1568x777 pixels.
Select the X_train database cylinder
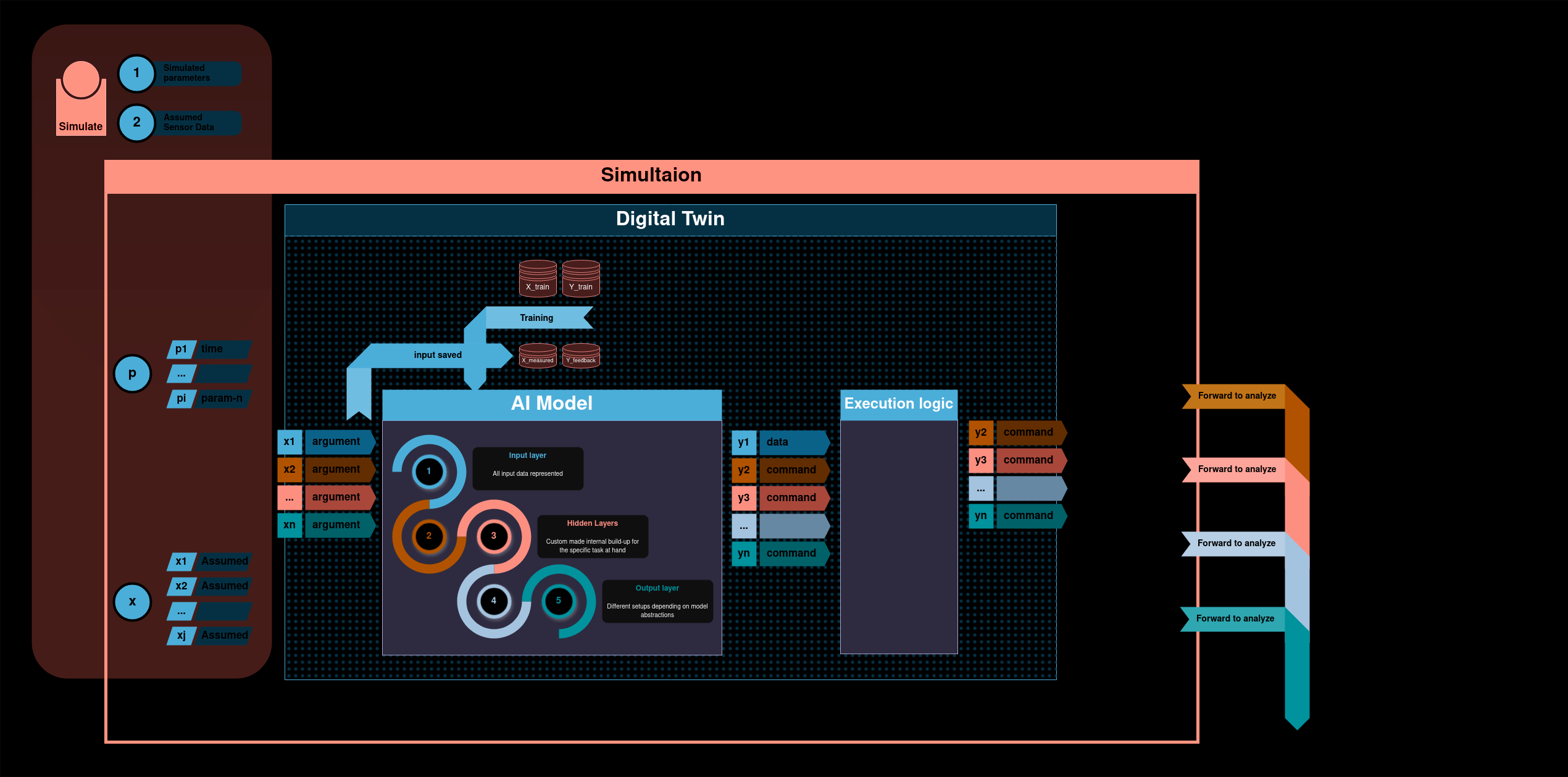(537, 278)
